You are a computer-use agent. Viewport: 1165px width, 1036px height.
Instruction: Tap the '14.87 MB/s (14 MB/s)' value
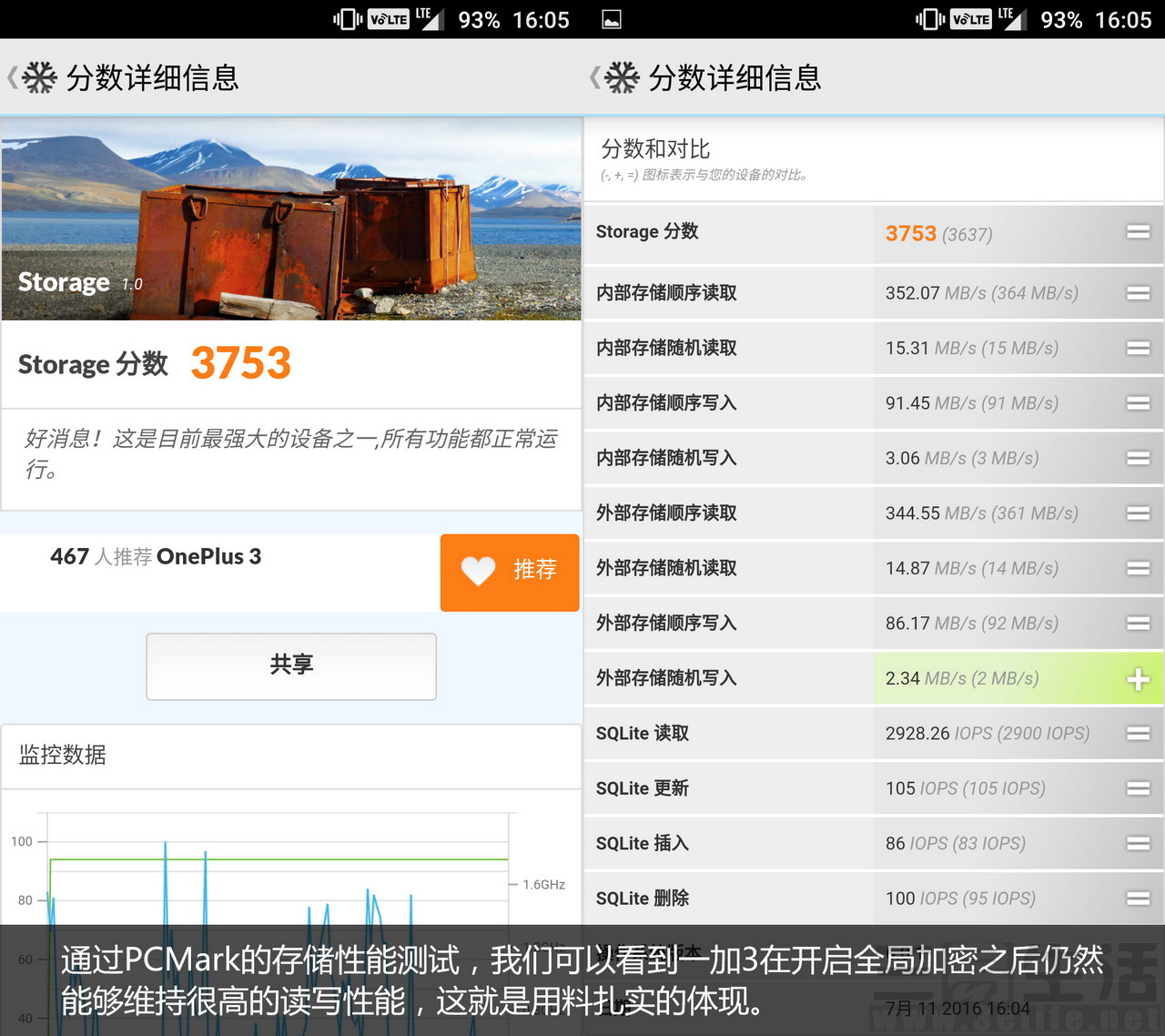click(972, 568)
